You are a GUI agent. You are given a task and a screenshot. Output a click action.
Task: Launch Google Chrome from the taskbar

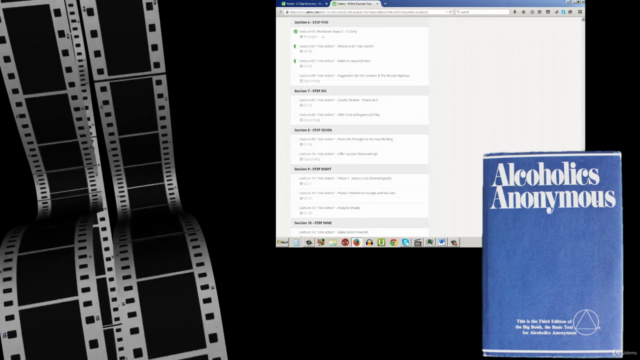point(393,242)
